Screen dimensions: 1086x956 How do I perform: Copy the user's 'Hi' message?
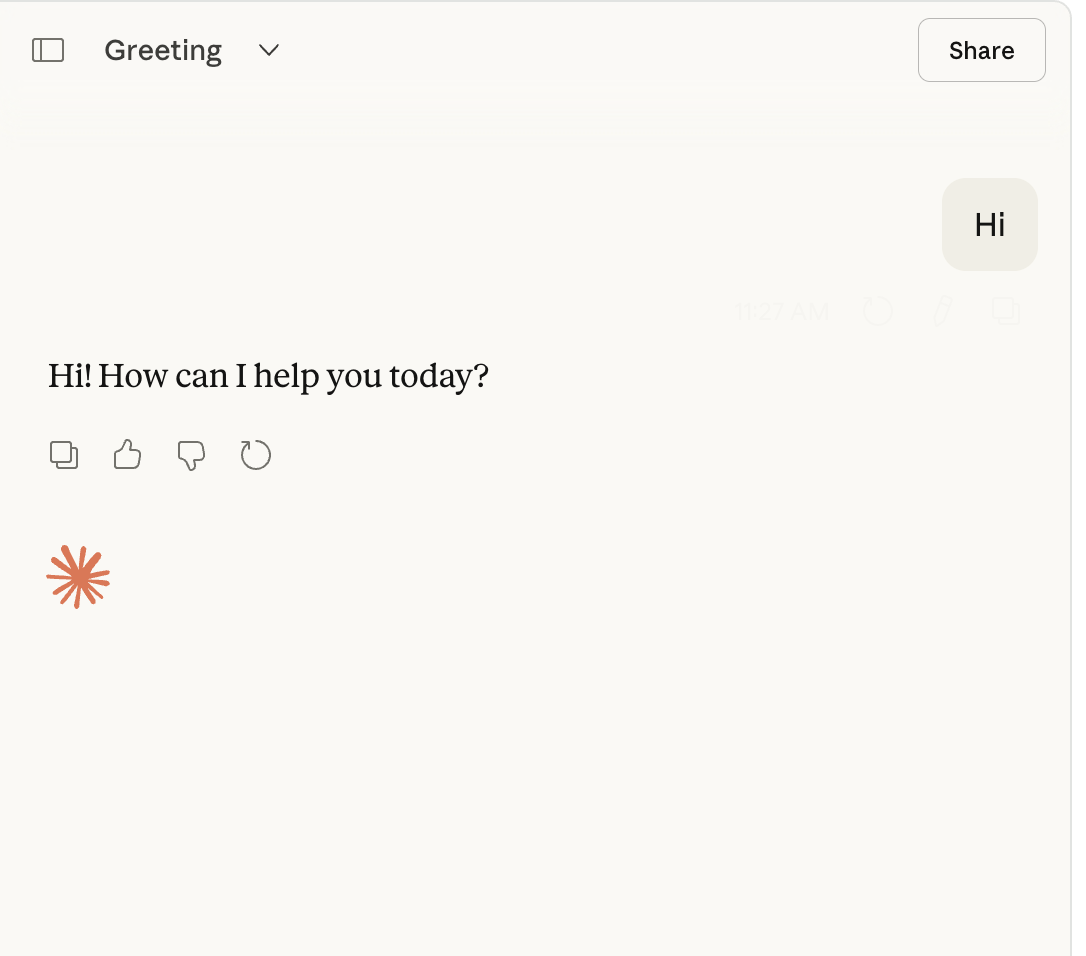pos(1006,311)
